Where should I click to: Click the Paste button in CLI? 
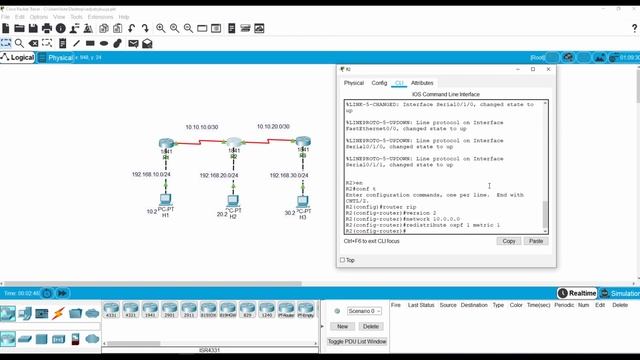536,241
